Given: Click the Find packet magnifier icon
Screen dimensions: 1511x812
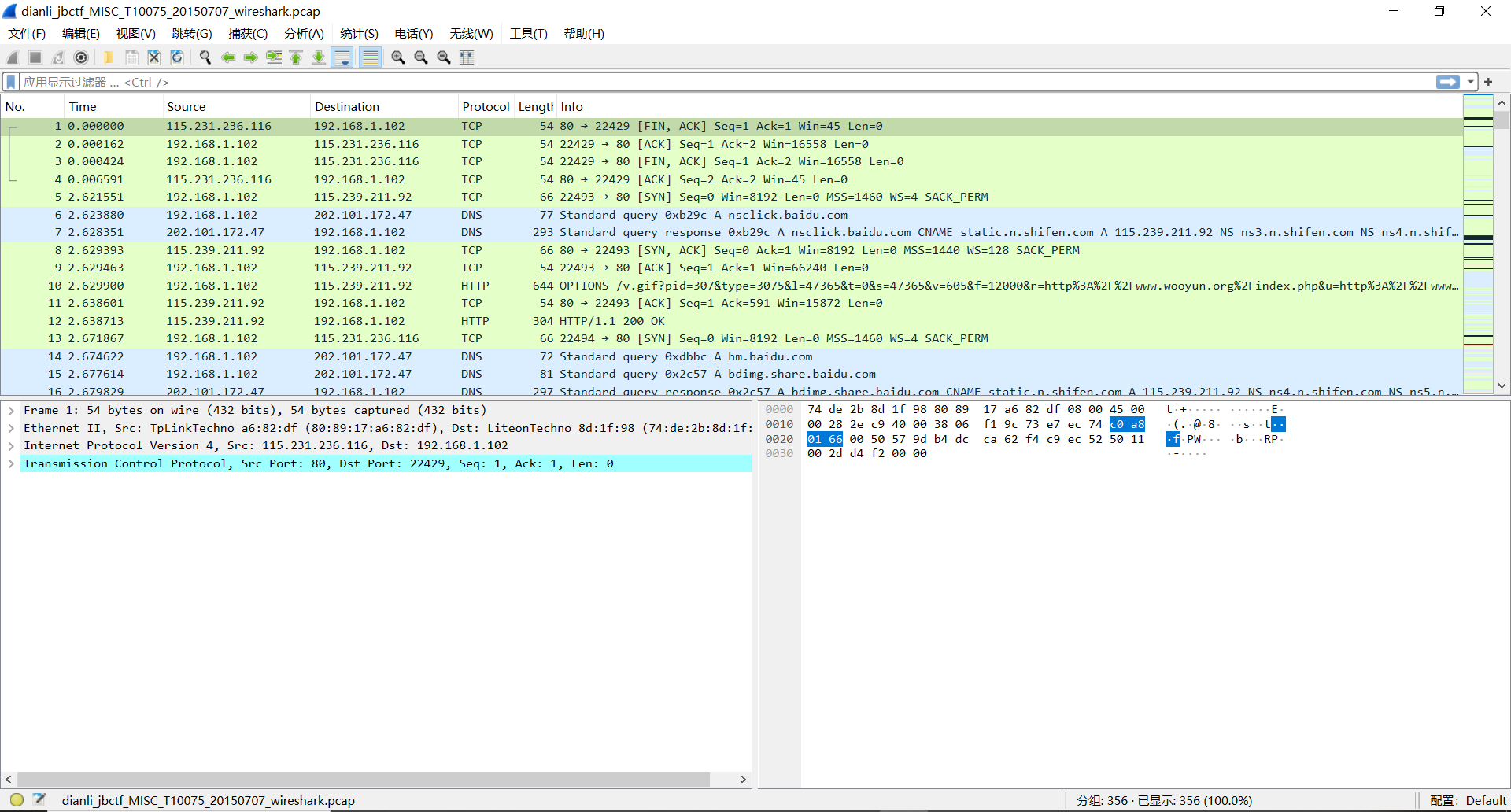Looking at the screenshot, I should tap(205, 57).
